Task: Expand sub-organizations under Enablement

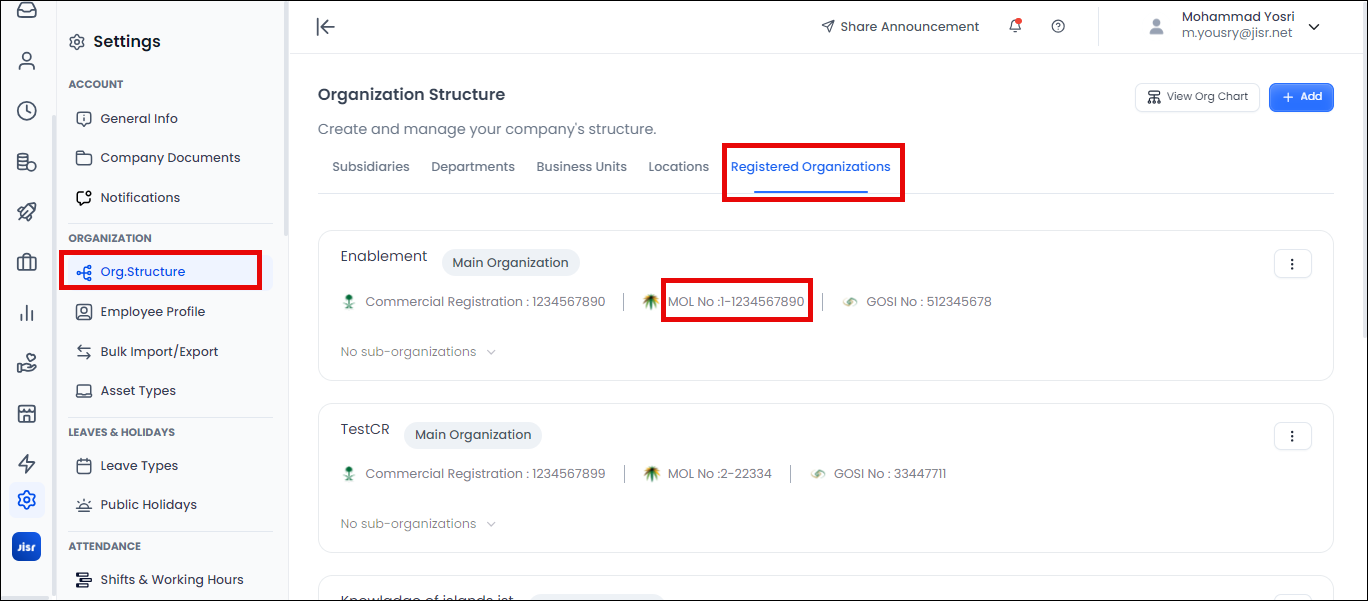Action: coord(418,352)
